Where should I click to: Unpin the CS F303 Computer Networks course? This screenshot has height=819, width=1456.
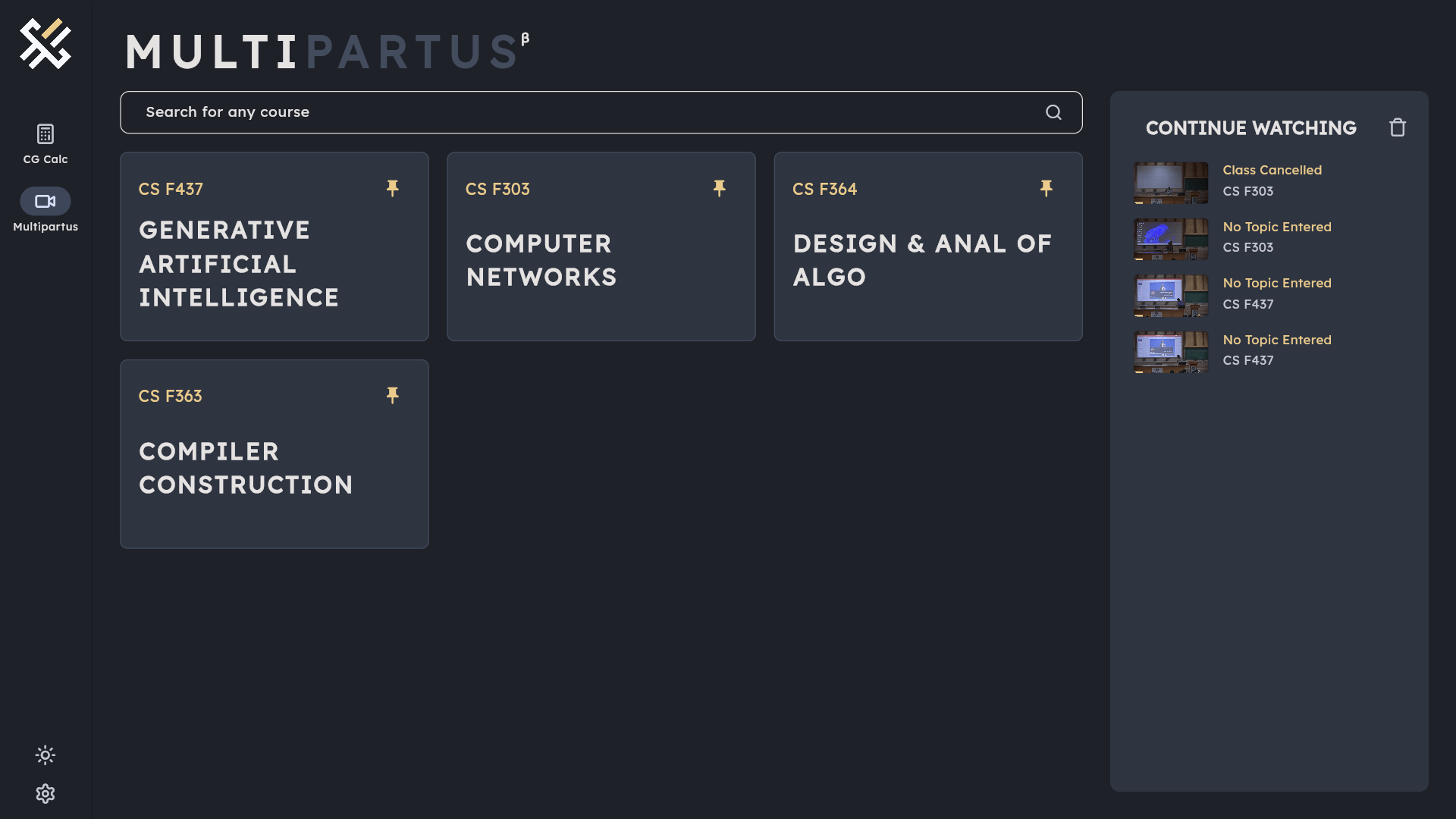click(x=719, y=188)
